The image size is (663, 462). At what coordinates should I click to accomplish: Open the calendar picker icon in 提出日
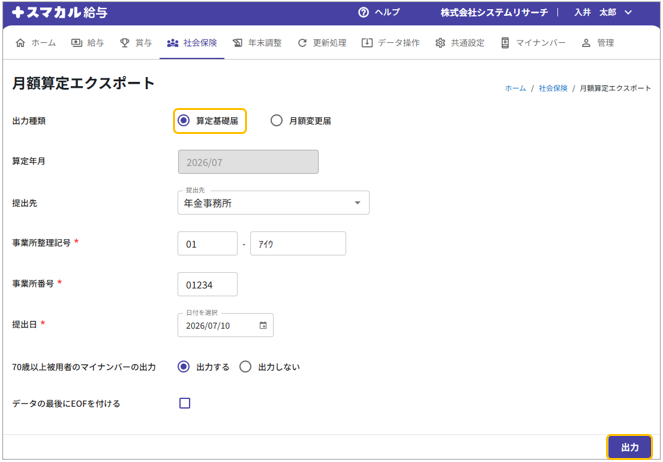(263, 325)
